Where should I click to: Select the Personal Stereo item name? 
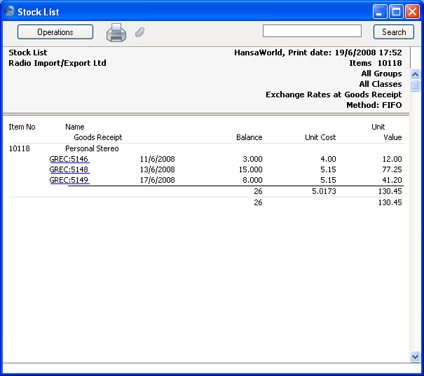(92, 149)
